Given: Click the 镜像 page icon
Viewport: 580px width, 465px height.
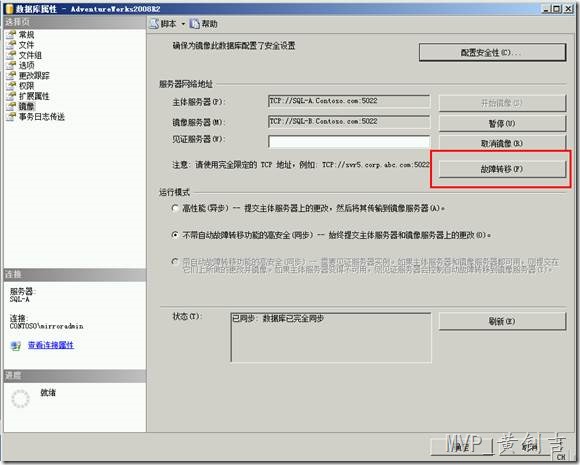Looking at the screenshot, I should [11, 107].
